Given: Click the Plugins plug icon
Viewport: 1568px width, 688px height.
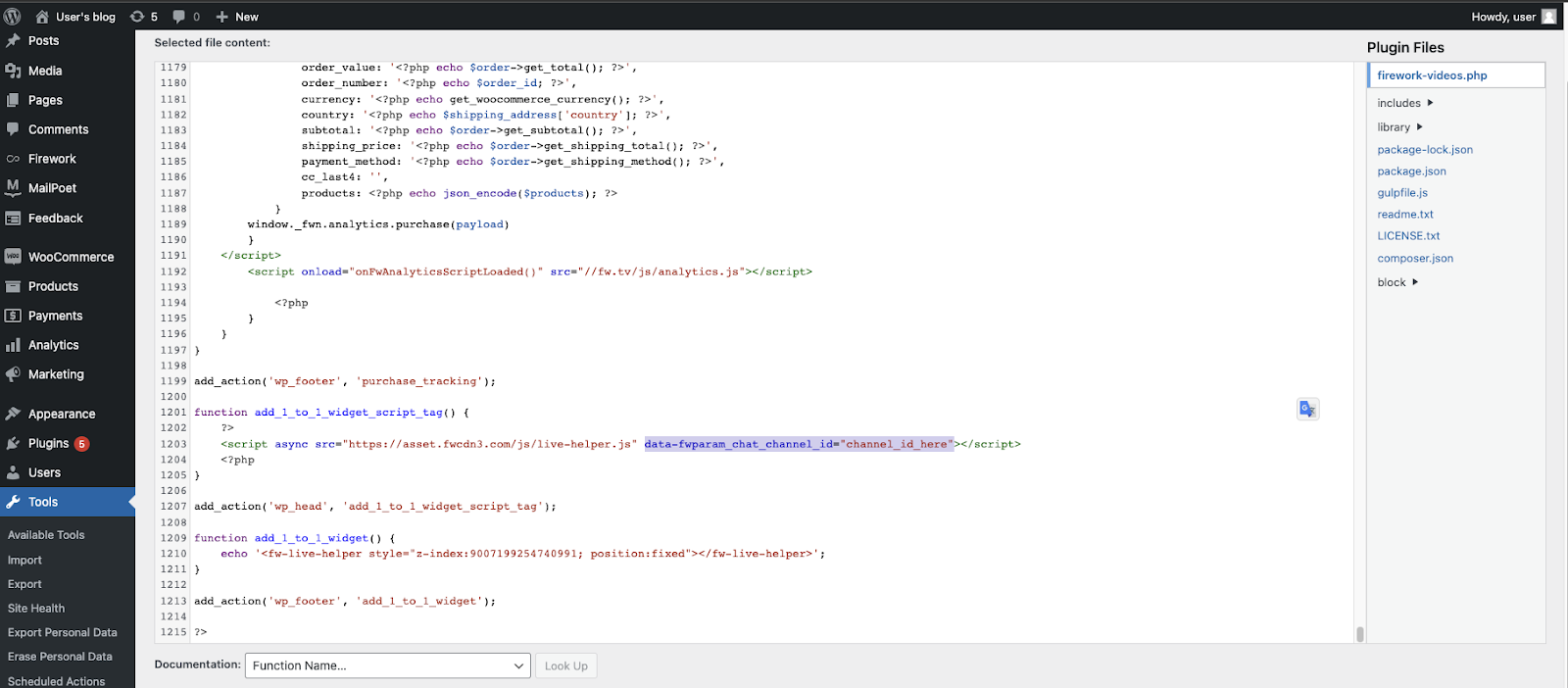Looking at the screenshot, I should pos(13,443).
